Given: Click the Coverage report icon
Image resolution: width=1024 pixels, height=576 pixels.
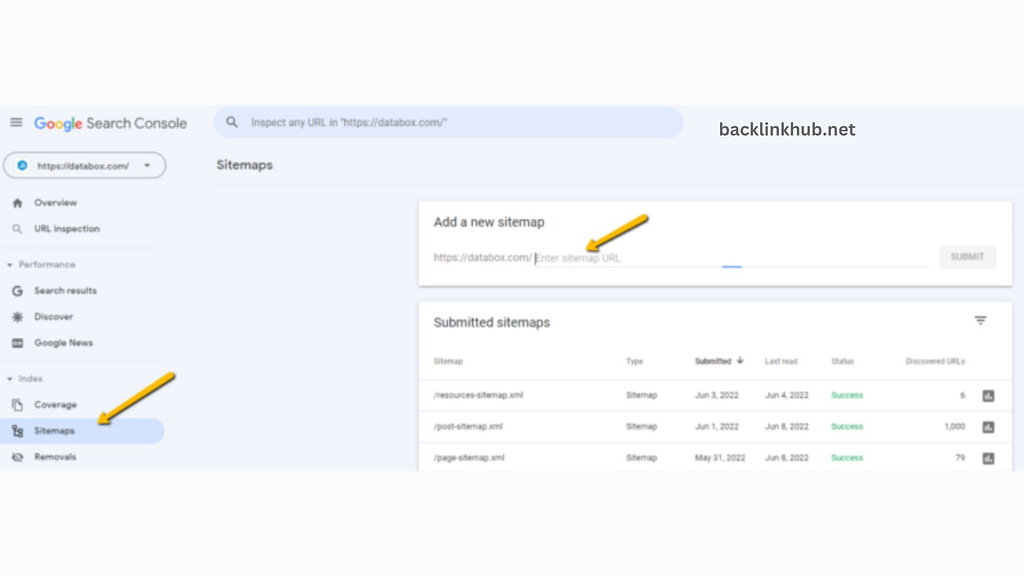Looking at the screenshot, I should (x=18, y=404).
